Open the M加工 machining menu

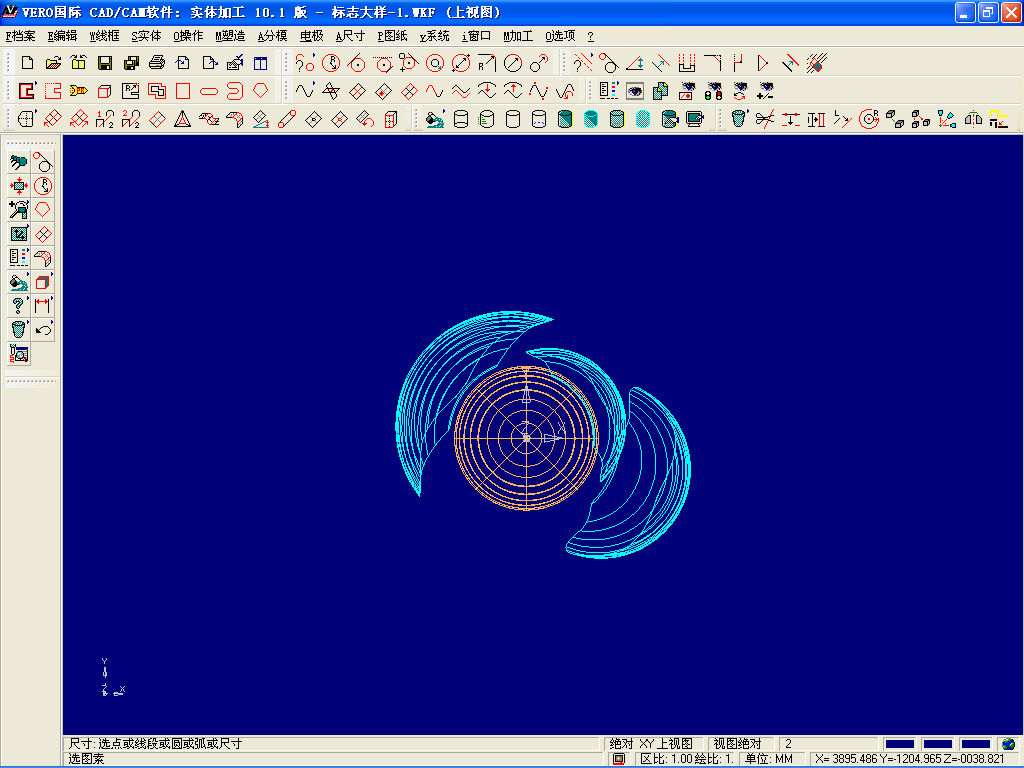click(518, 36)
